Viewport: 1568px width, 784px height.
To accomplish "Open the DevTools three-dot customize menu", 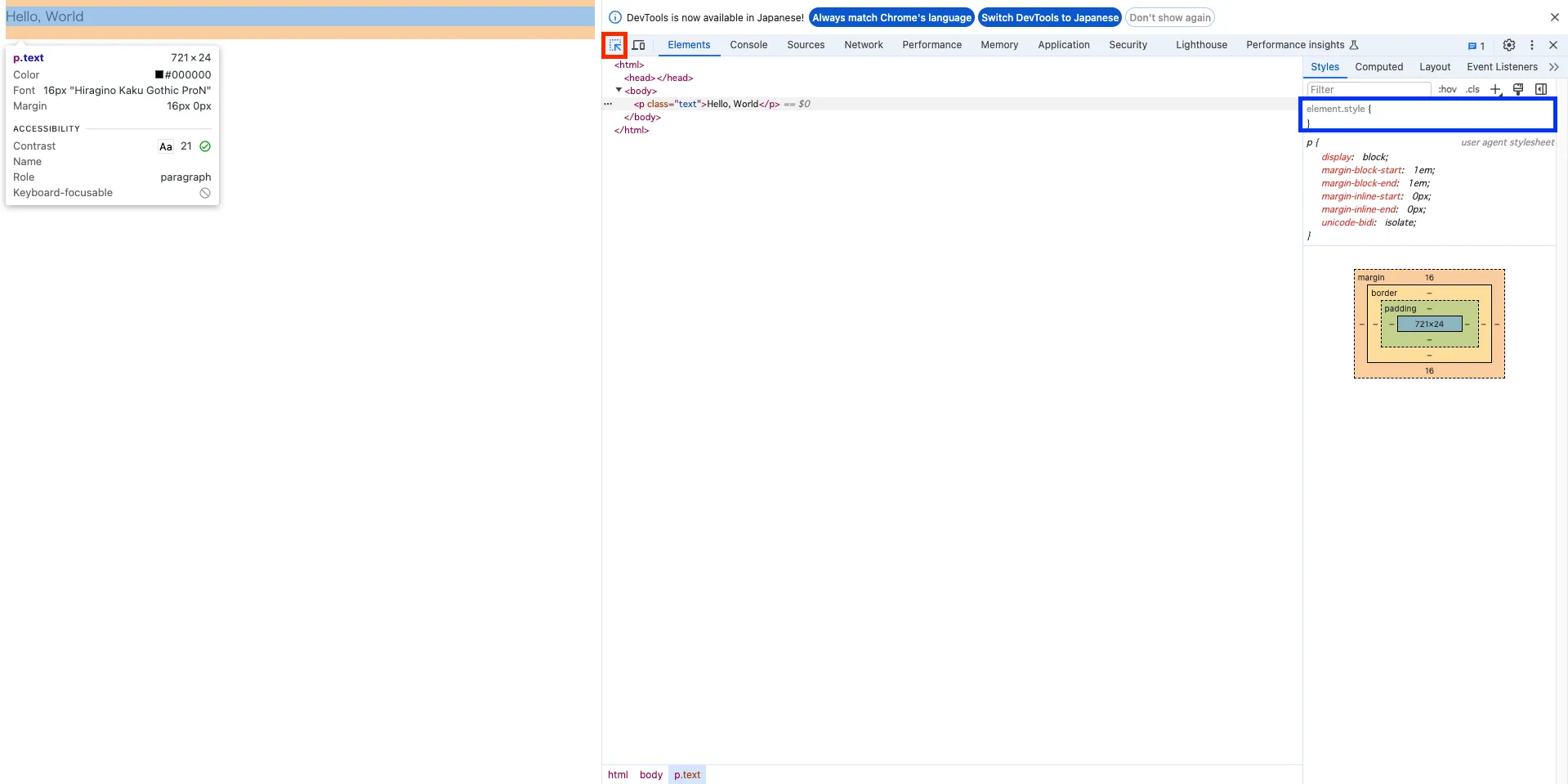I will click(1532, 45).
